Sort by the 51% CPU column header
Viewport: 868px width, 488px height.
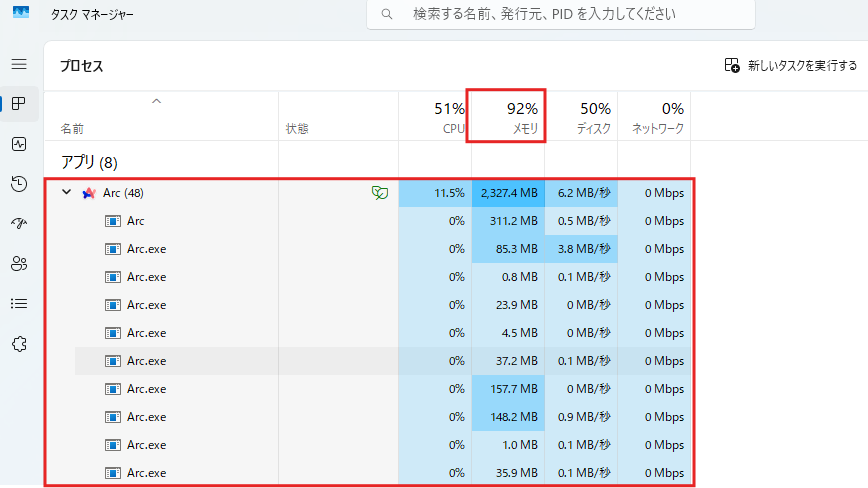pos(435,116)
